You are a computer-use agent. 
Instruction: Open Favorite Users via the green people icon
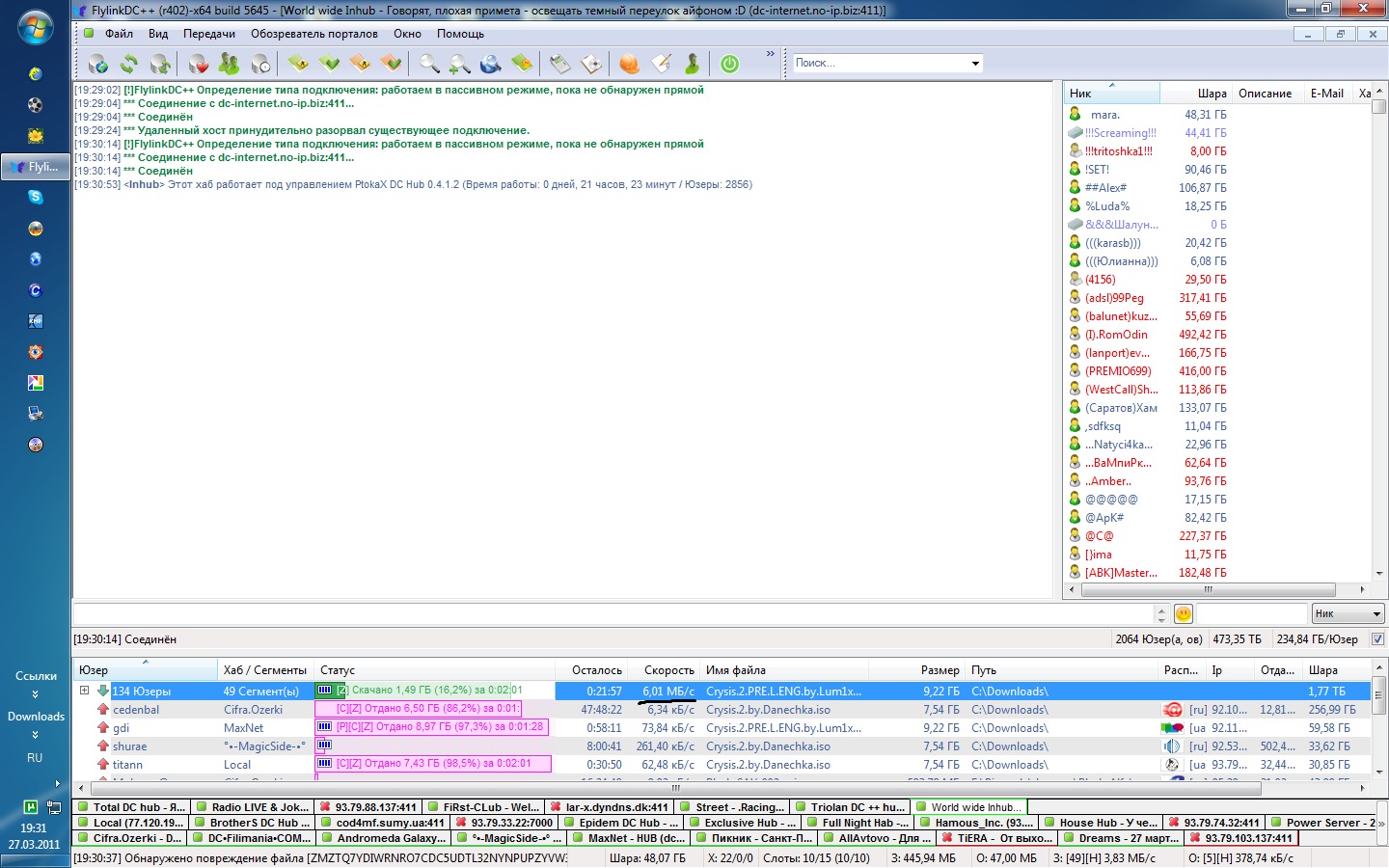229,64
